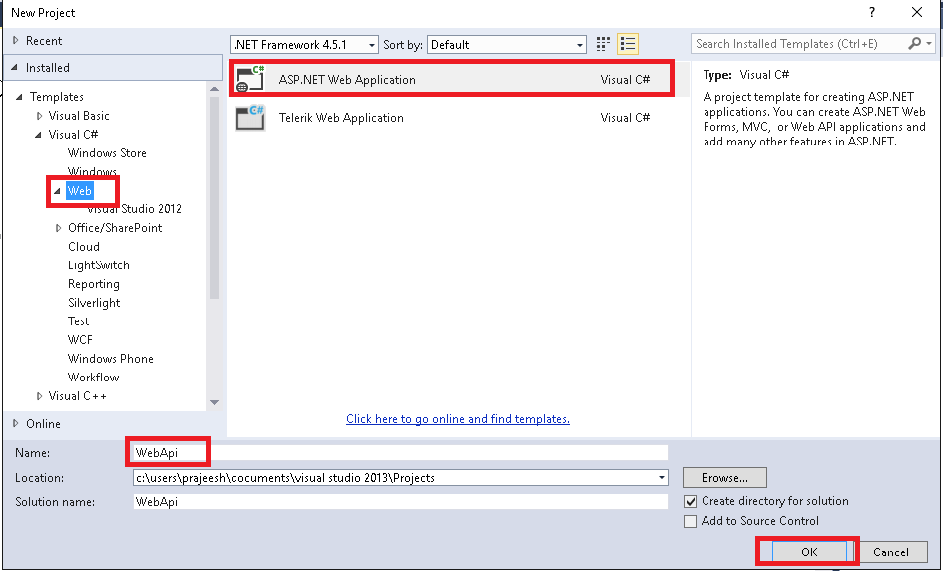Click the Cancel button

click(891, 552)
